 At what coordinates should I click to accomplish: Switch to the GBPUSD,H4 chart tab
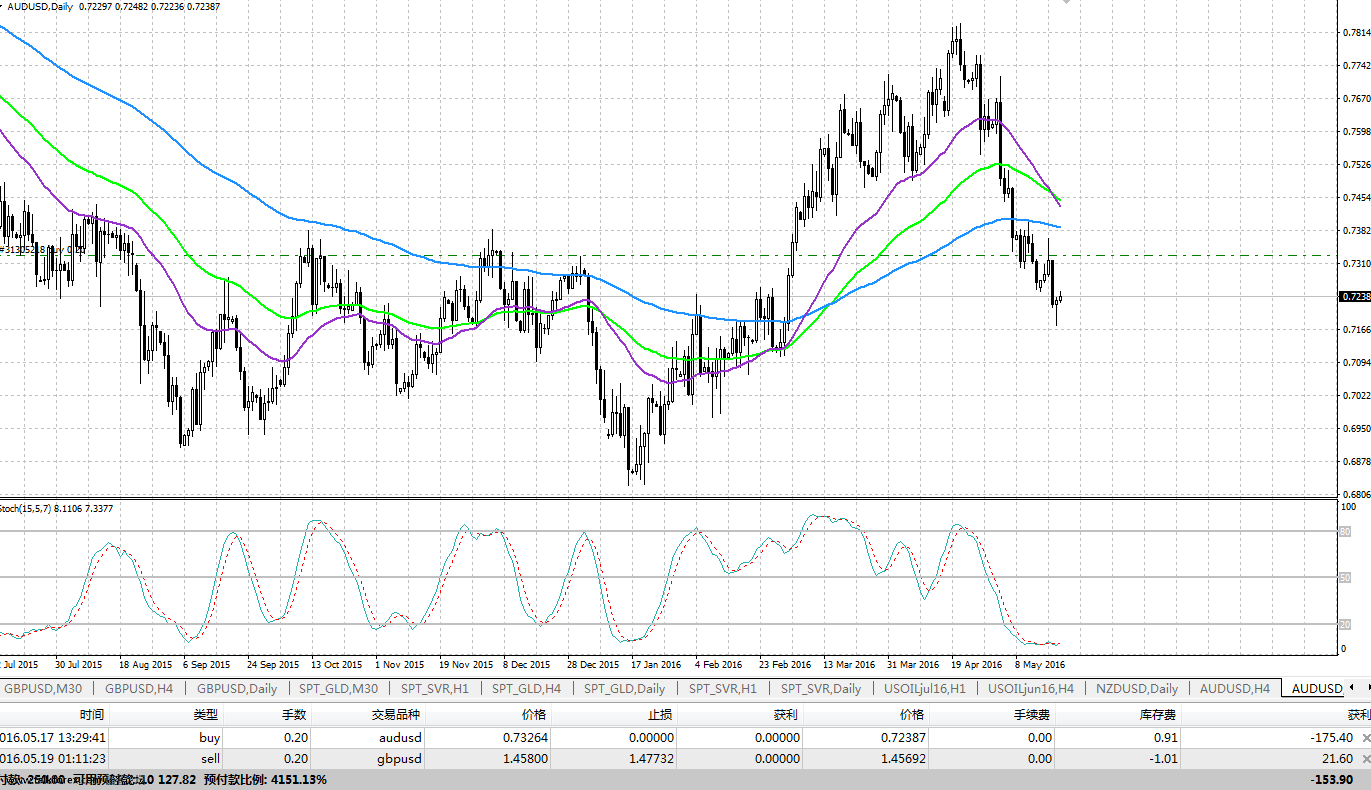click(x=138, y=688)
